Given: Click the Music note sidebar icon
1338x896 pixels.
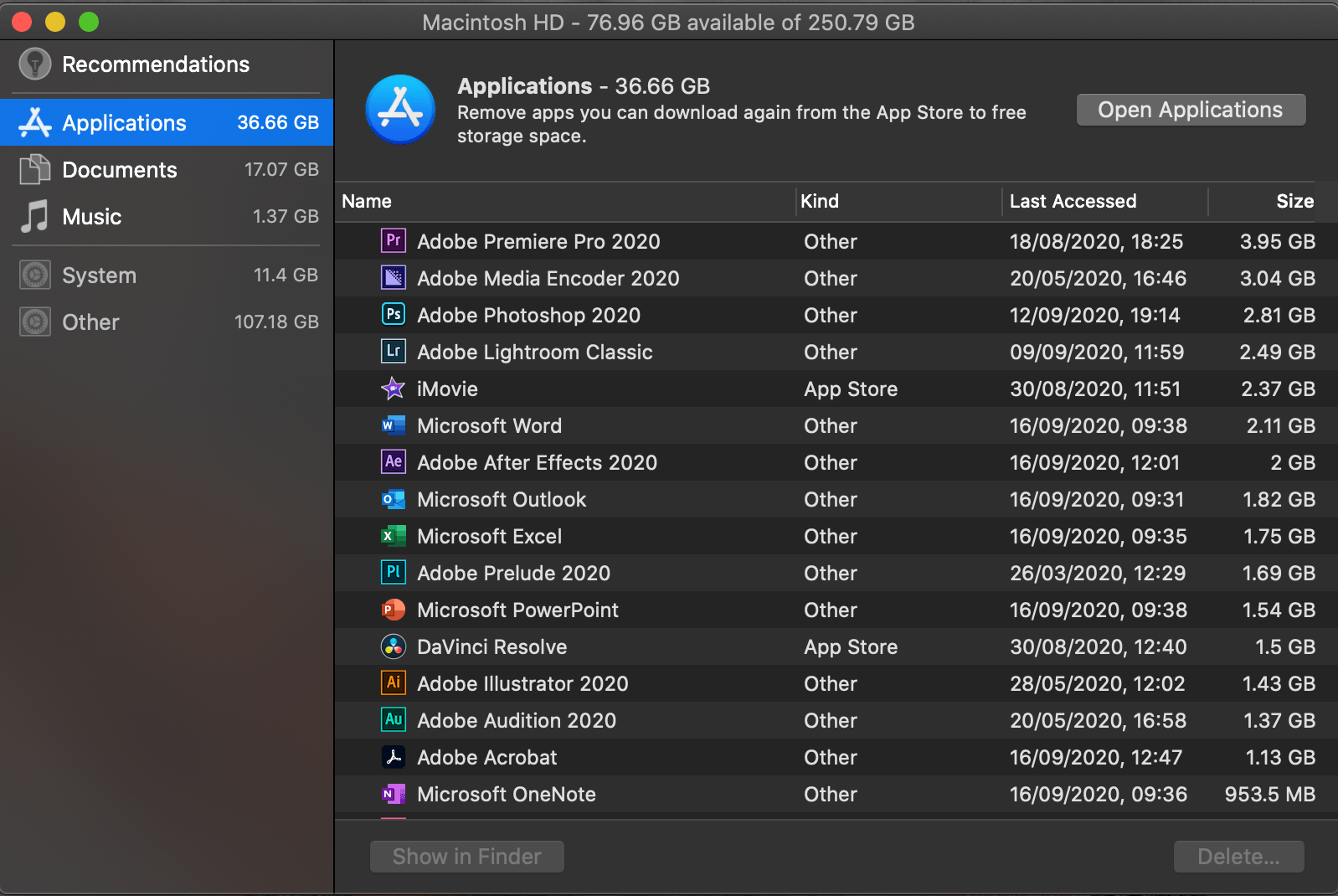Looking at the screenshot, I should [35, 216].
